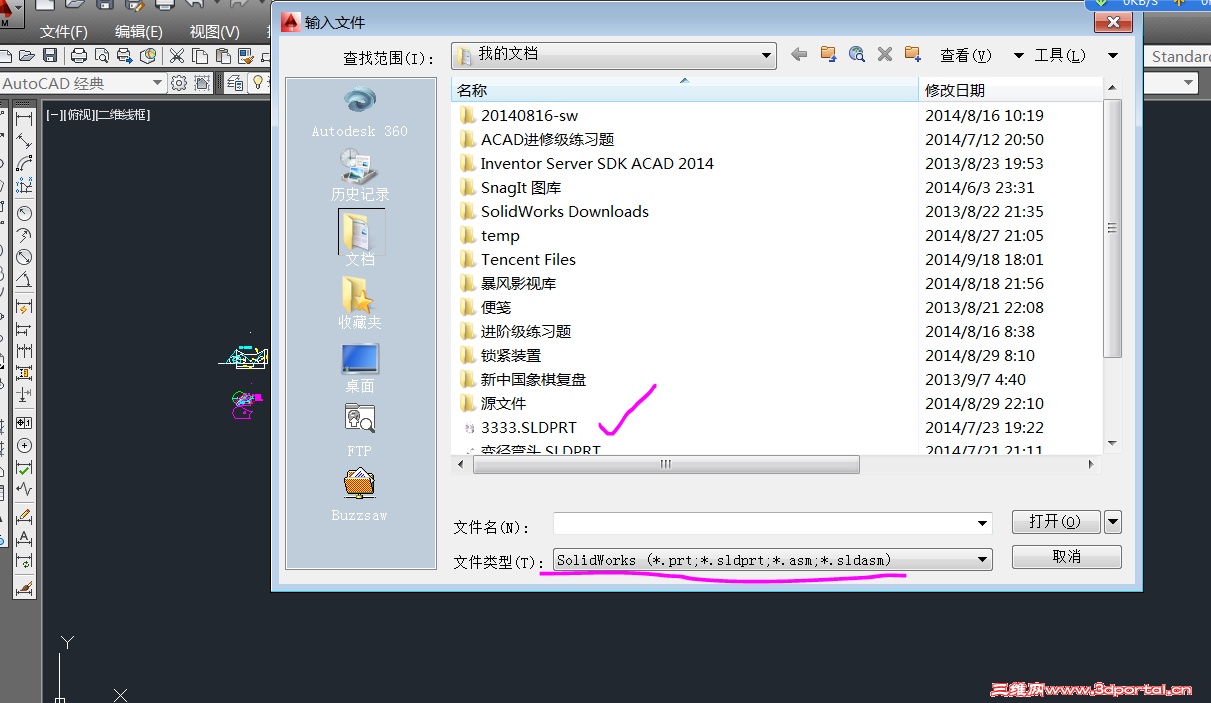Open 桌面 (Desktop) in the places sidebar
Viewport: 1211px width, 703px height.
(x=360, y=367)
